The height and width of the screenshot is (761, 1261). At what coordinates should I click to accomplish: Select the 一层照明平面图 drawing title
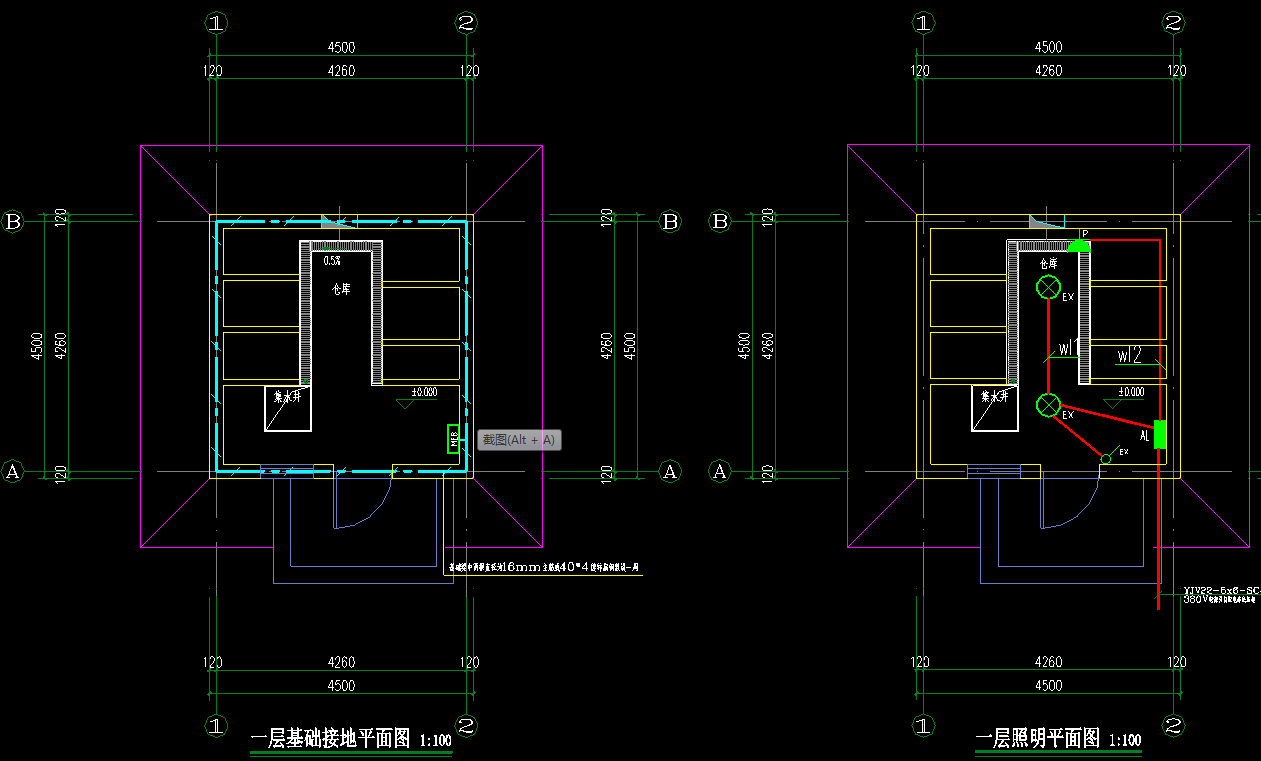(x=1038, y=739)
